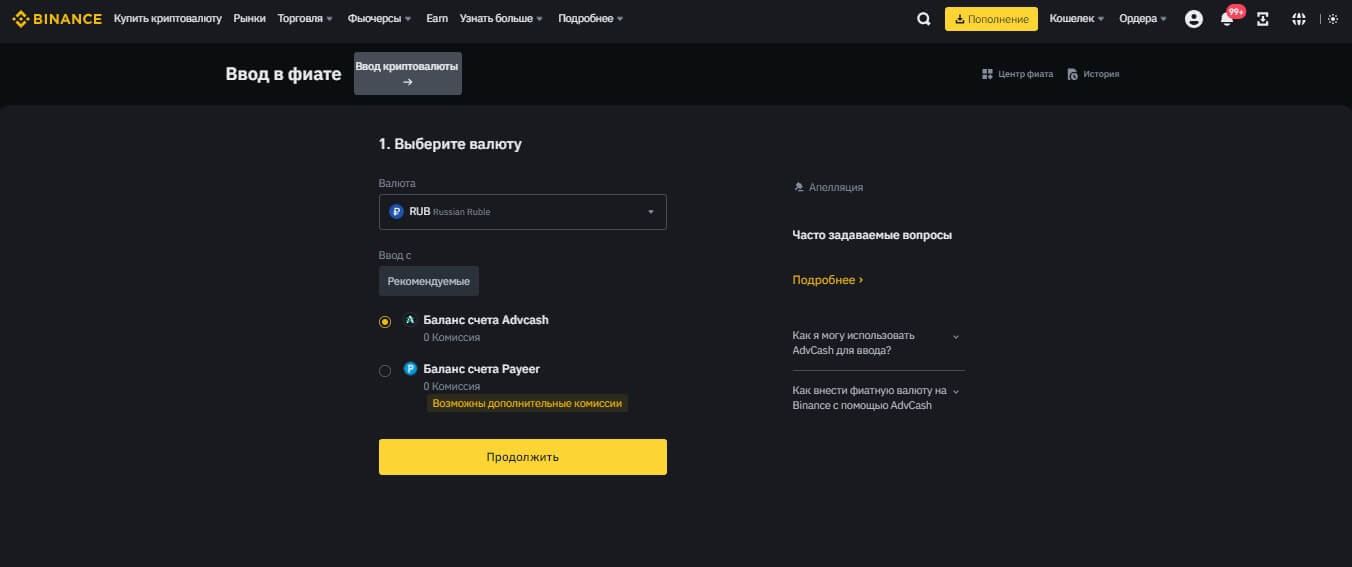Open the RUB currency dropdown
Screen dimensions: 1352x567
tap(522, 212)
